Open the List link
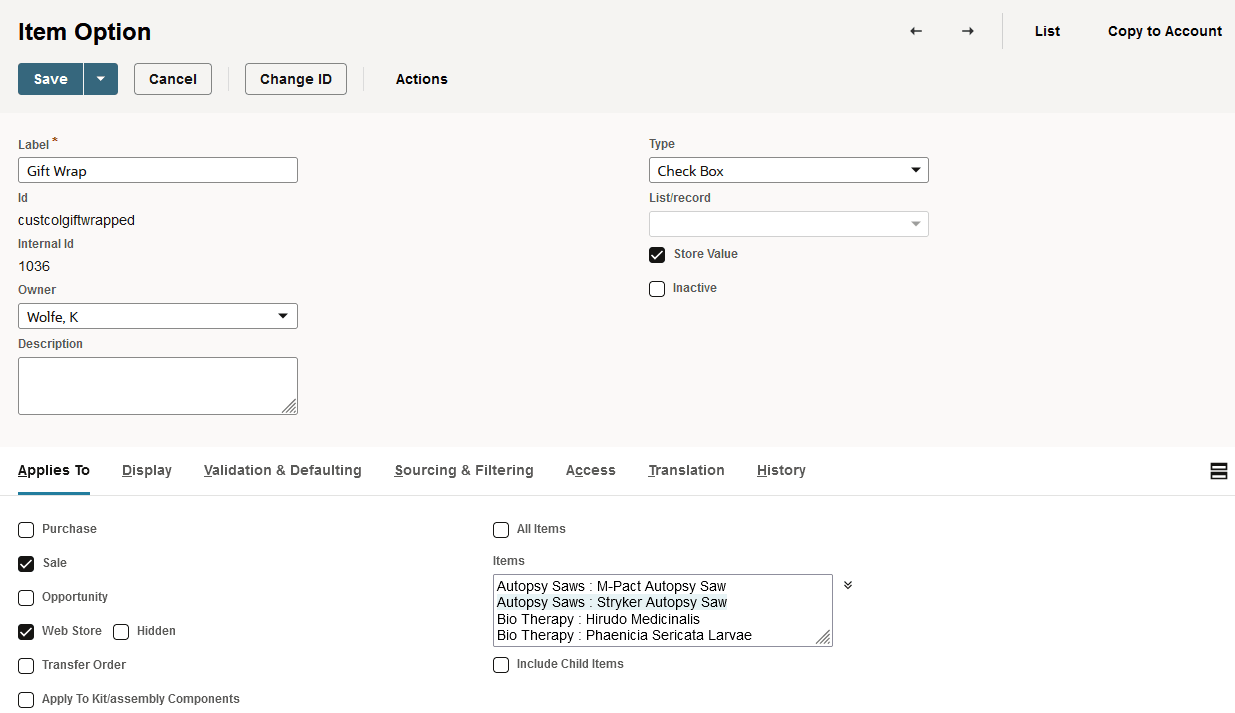The image size is (1235, 713). (1047, 31)
